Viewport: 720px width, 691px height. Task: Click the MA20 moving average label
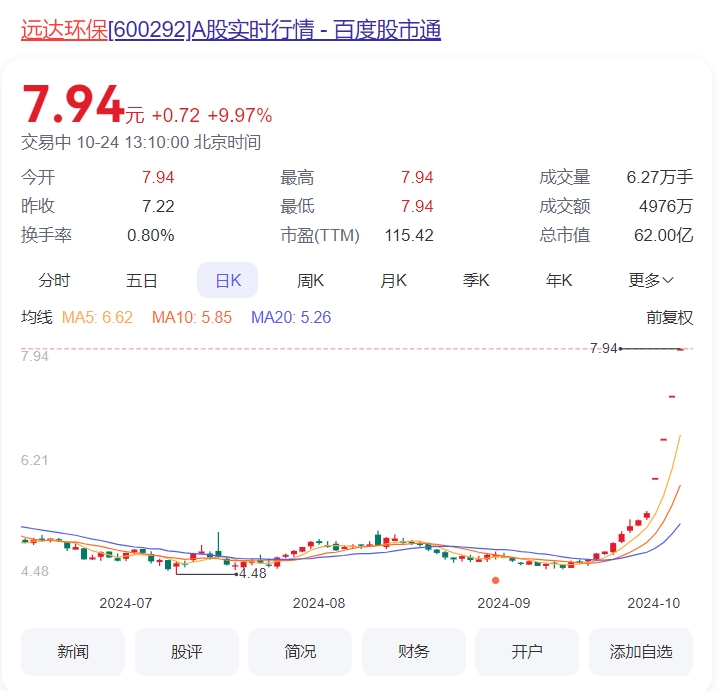point(291,318)
